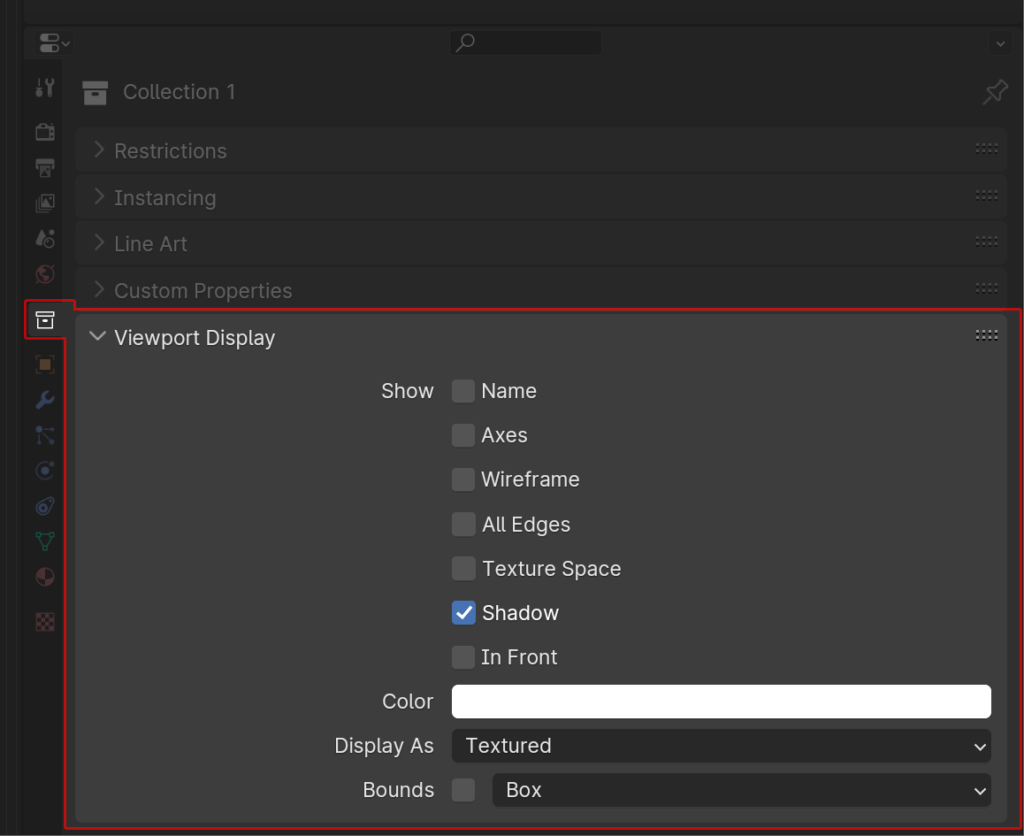Open the Scene properties tab
The image size is (1024, 836).
click(44, 238)
